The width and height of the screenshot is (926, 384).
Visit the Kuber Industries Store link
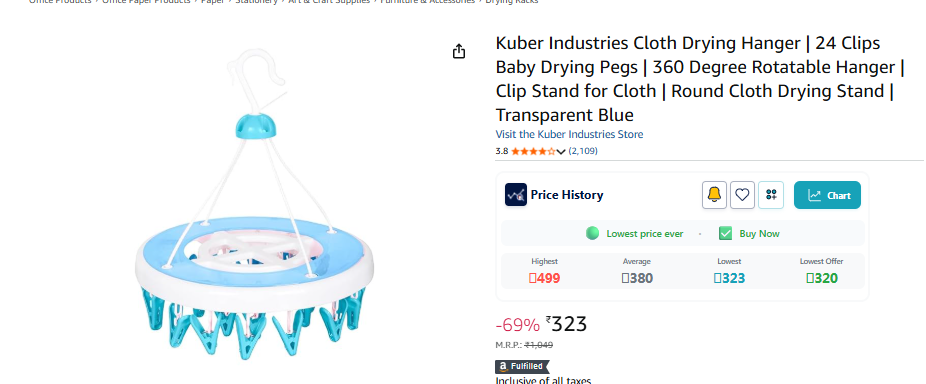pyautogui.click(x=569, y=134)
